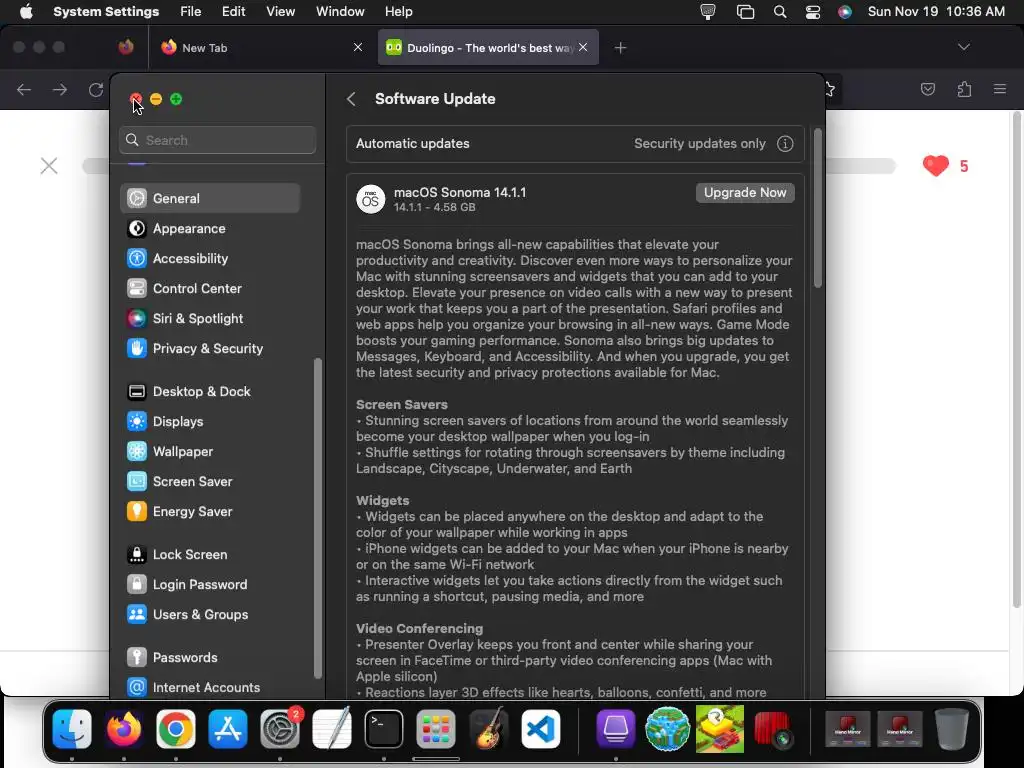The width and height of the screenshot is (1024, 768).
Task: Click Firefox forward navigation arrow
Action: [60, 89]
